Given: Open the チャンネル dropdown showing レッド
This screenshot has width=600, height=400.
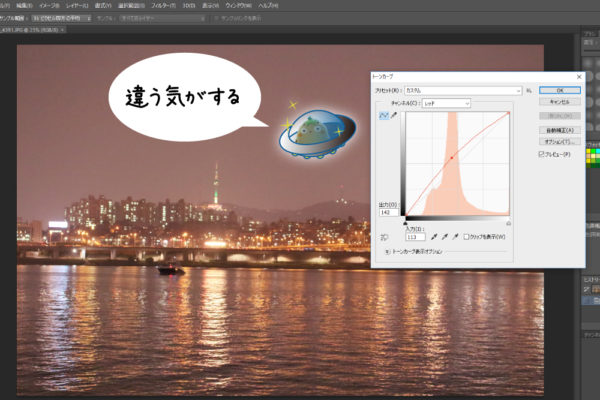Looking at the screenshot, I should (x=445, y=103).
